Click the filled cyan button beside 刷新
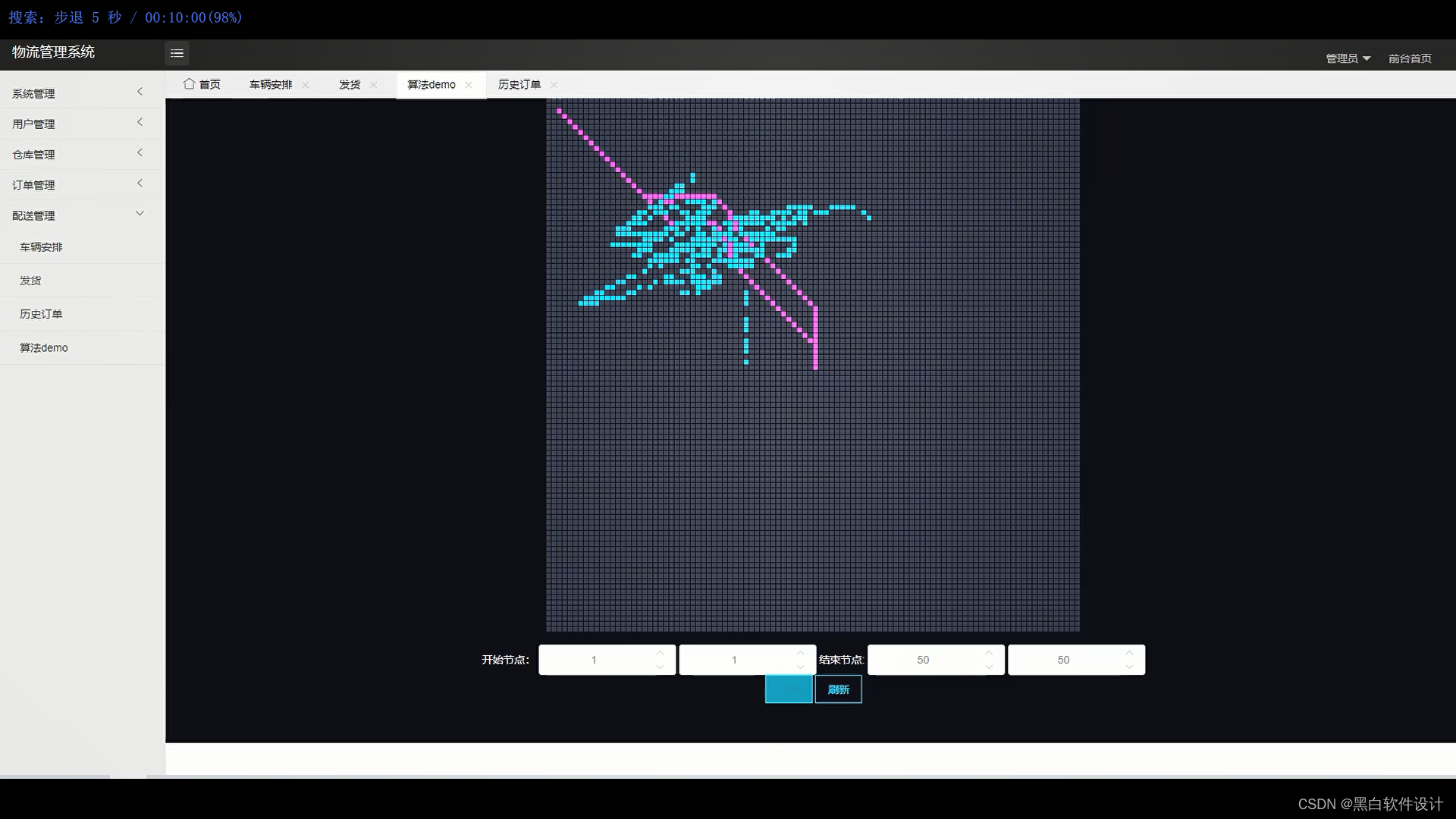 coord(789,689)
